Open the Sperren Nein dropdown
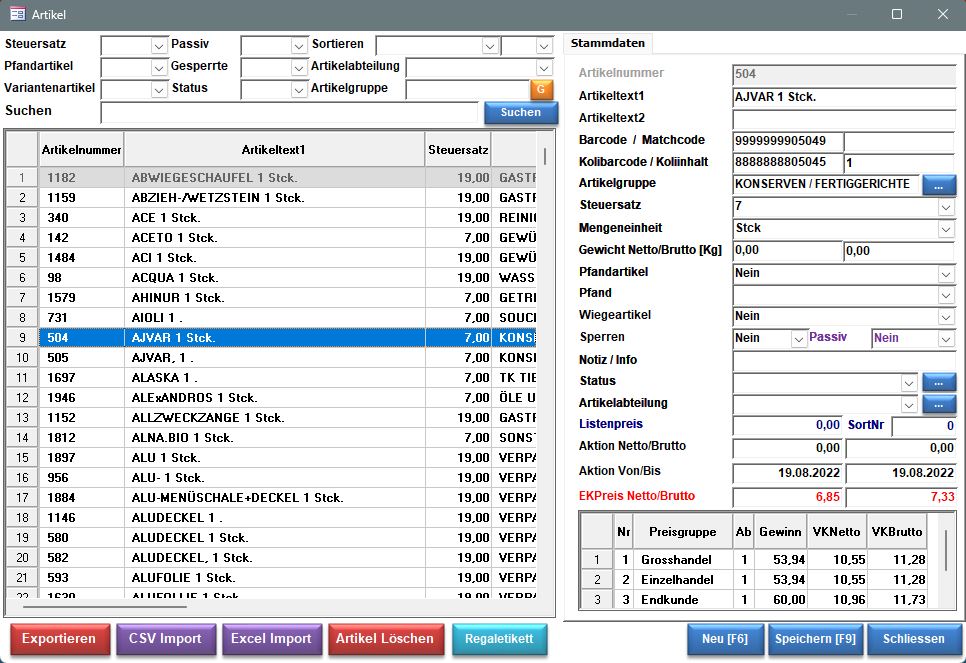 pyautogui.click(x=798, y=339)
